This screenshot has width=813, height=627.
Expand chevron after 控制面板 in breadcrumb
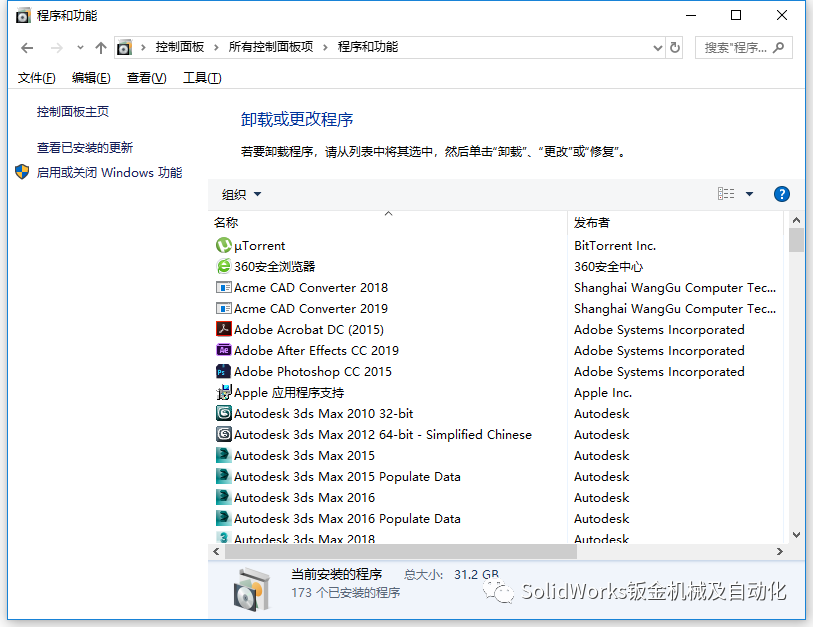tap(216, 48)
